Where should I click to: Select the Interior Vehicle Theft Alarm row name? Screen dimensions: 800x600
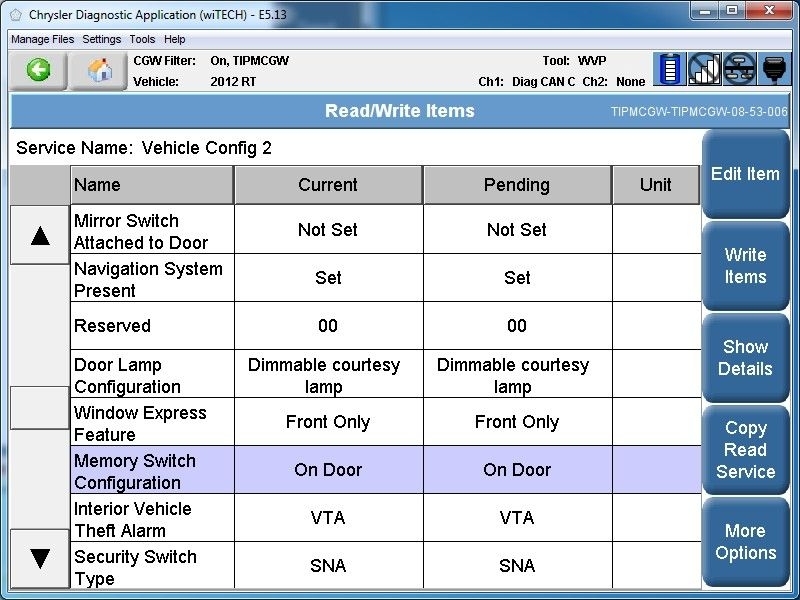click(152, 519)
